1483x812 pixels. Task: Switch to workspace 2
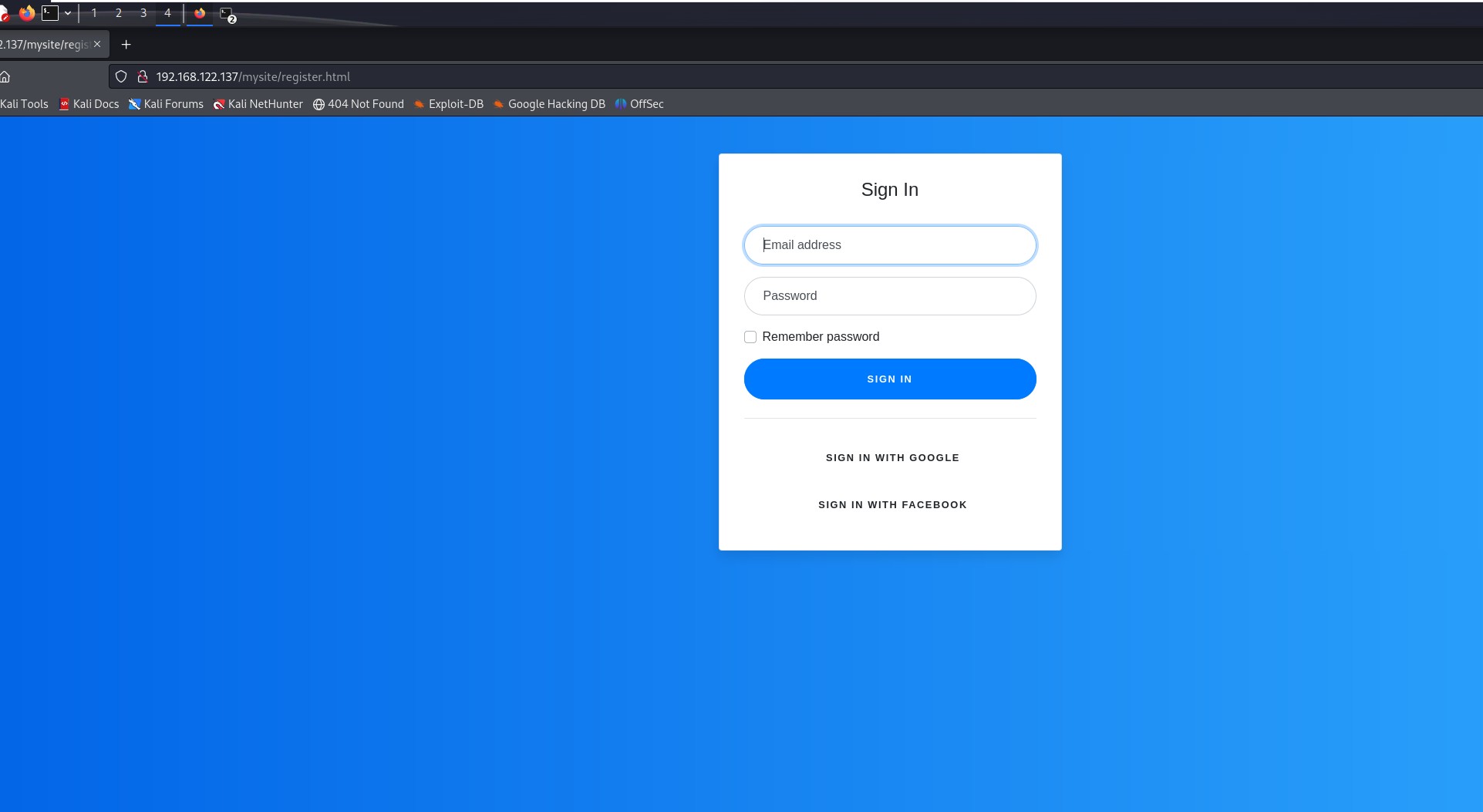pyautogui.click(x=119, y=13)
